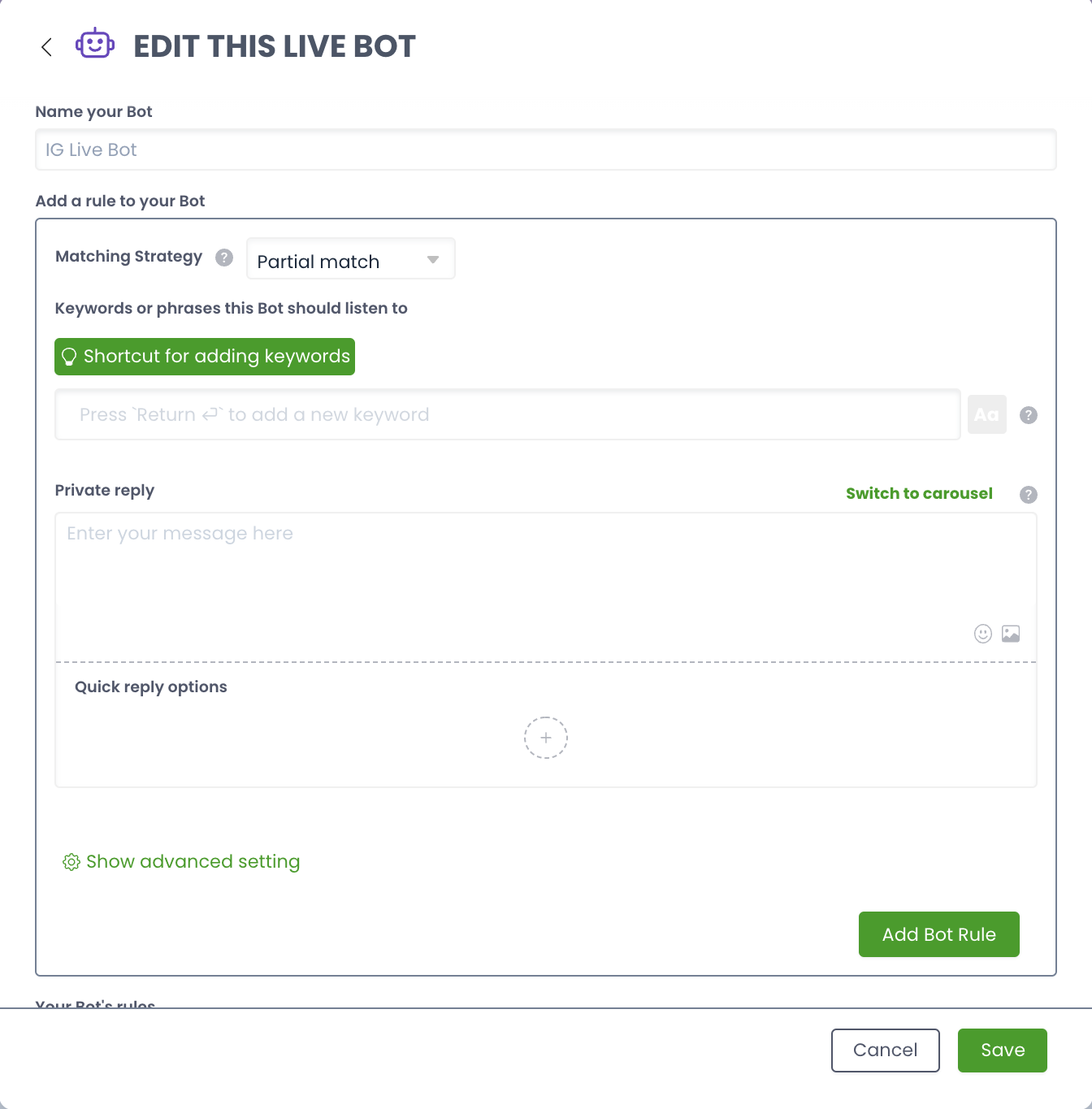Focus the Name your Bot field

546,149
